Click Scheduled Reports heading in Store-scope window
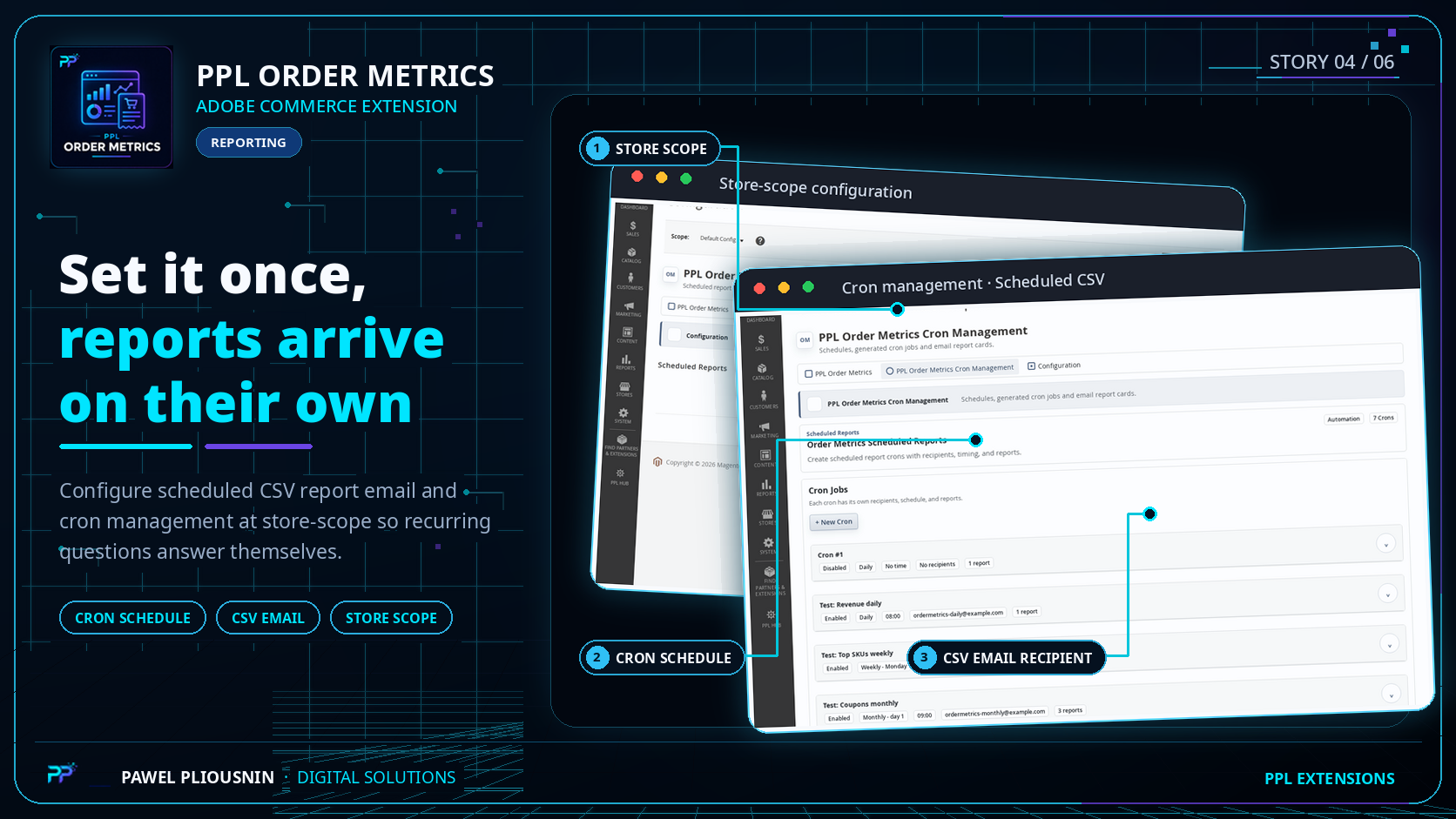The width and height of the screenshot is (1456, 819). tap(692, 366)
